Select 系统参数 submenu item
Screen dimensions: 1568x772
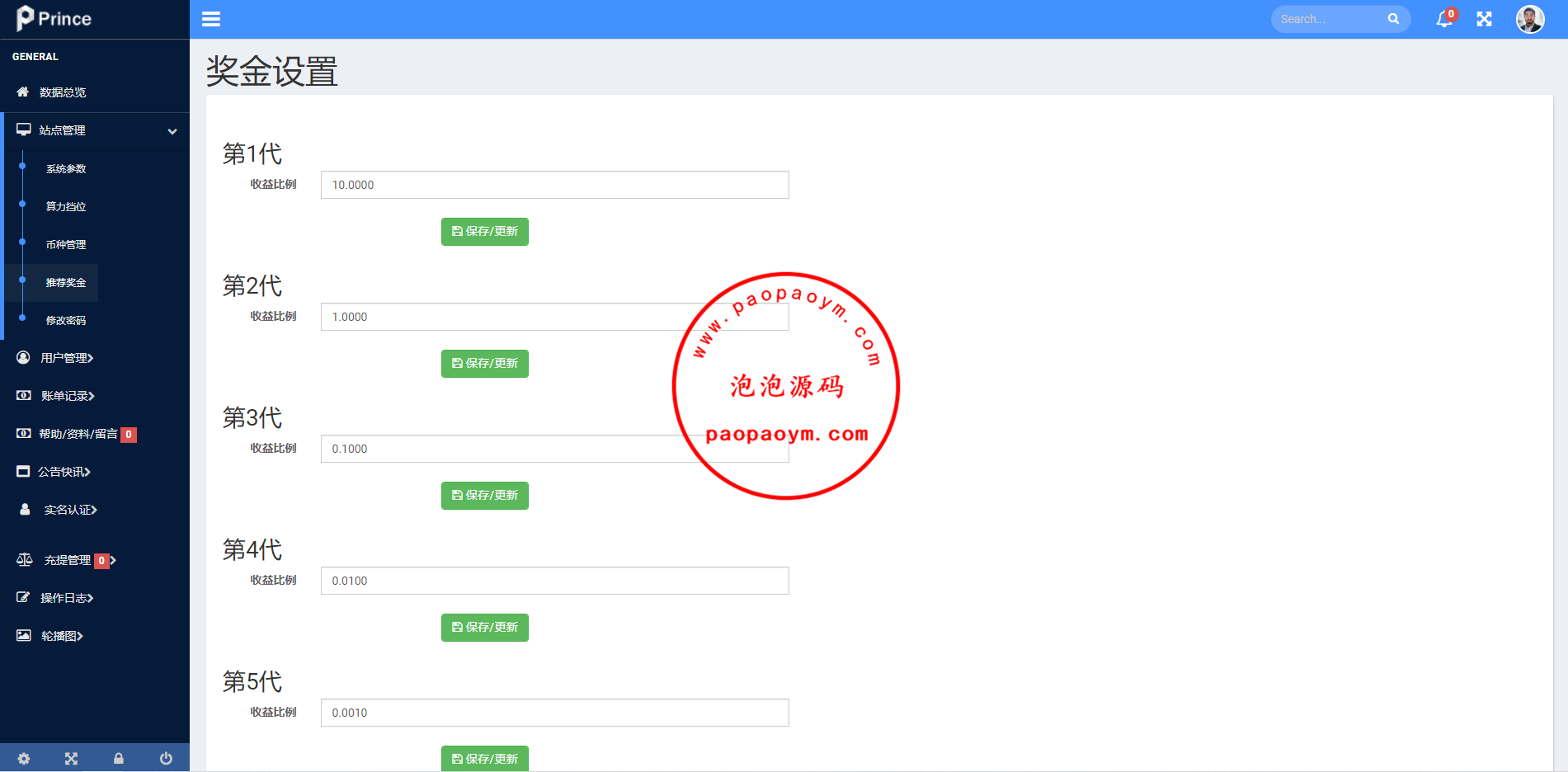(x=66, y=169)
